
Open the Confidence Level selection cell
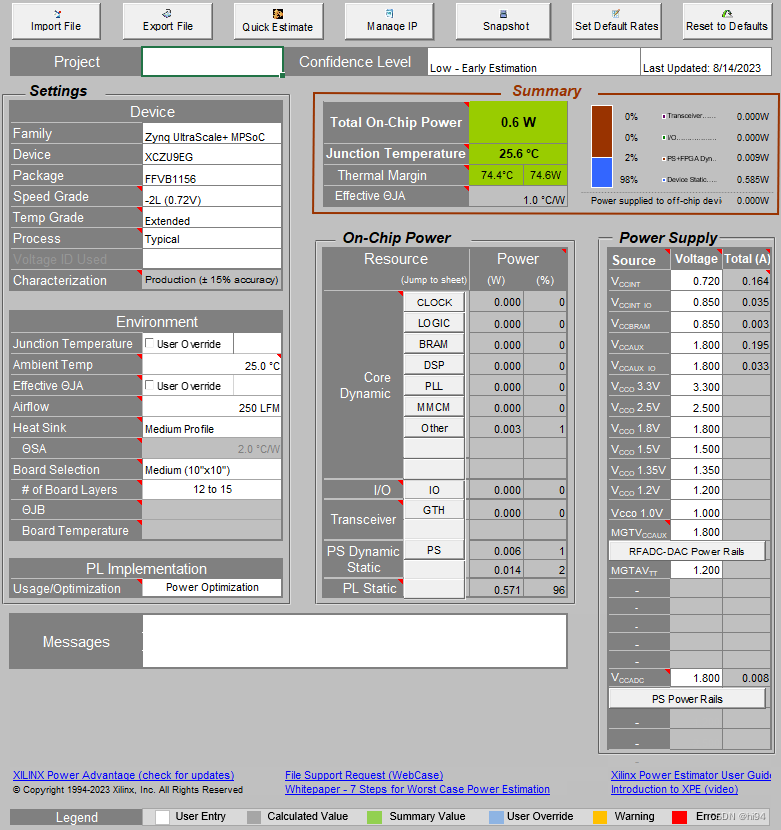tap(534, 62)
